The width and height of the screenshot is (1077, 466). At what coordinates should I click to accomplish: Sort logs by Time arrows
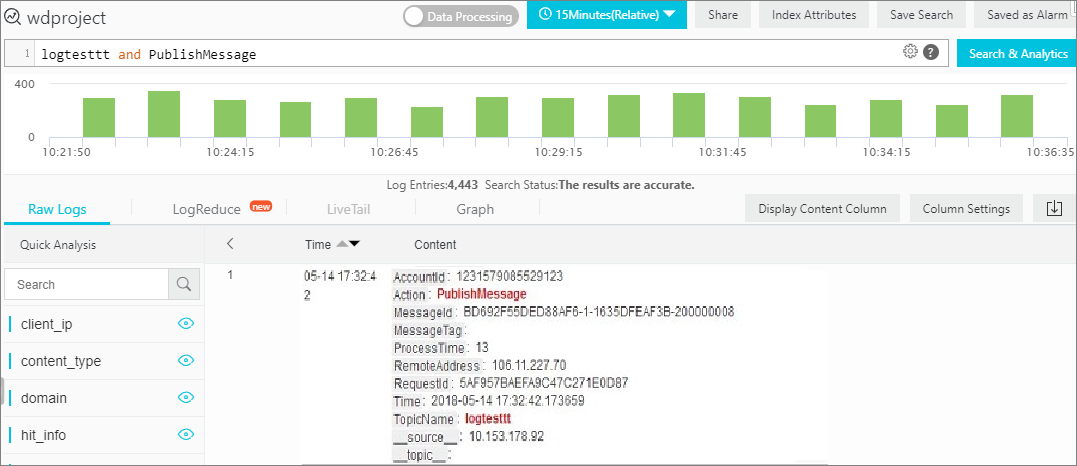(x=348, y=244)
